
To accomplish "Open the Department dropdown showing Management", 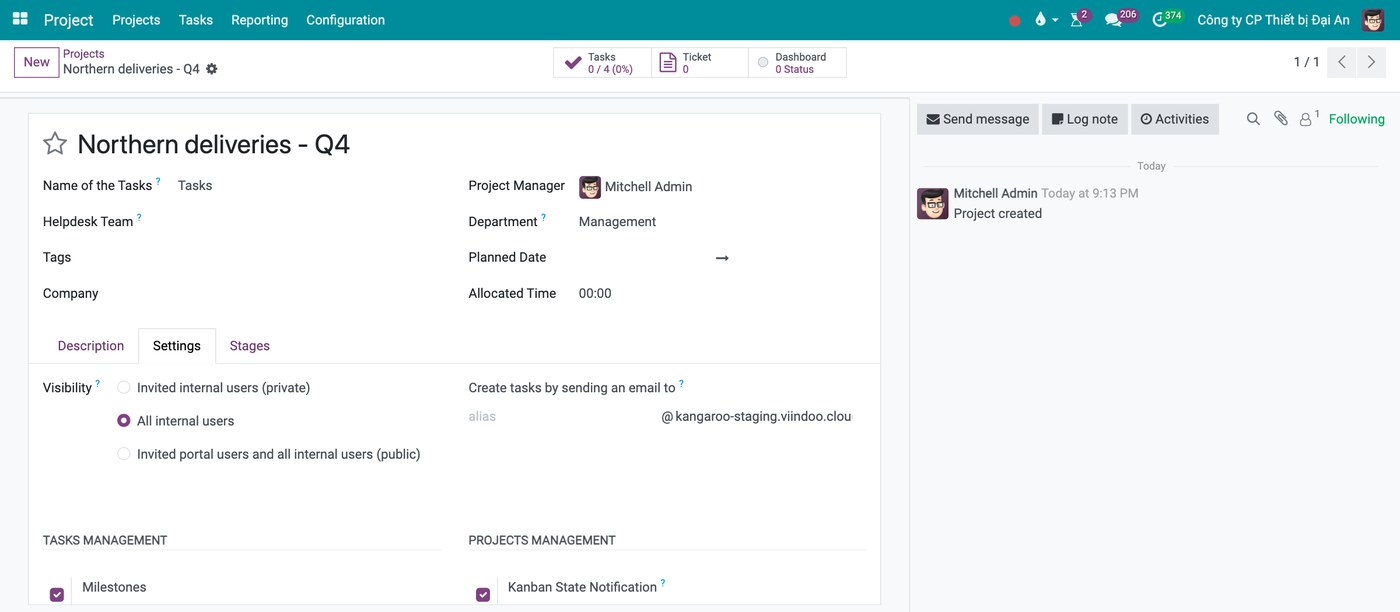I will (x=722, y=222).
